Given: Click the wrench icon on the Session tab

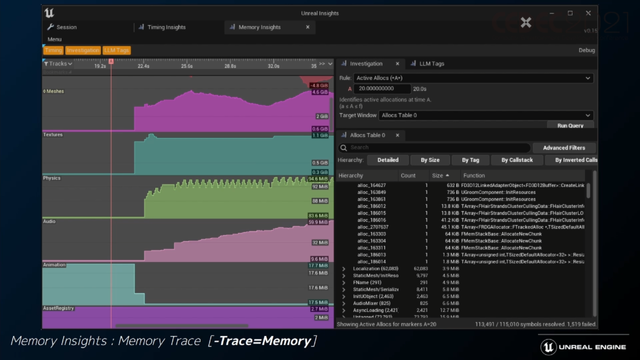Looking at the screenshot, I should pyautogui.click(x=51, y=27).
